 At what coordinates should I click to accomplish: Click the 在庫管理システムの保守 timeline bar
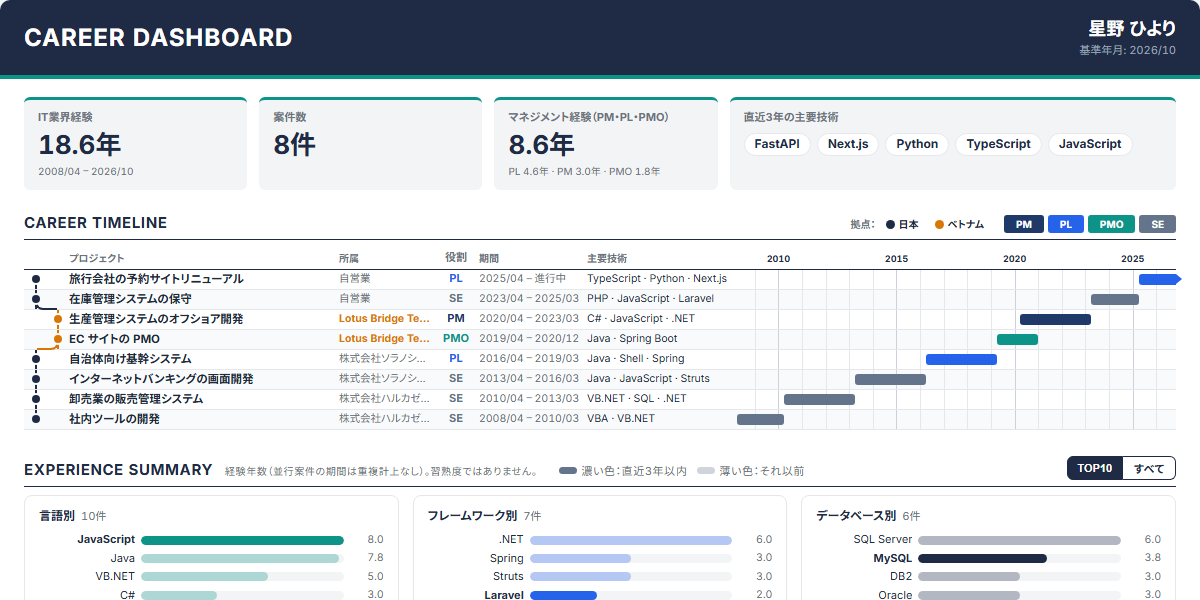click(x=1114, y=299)
